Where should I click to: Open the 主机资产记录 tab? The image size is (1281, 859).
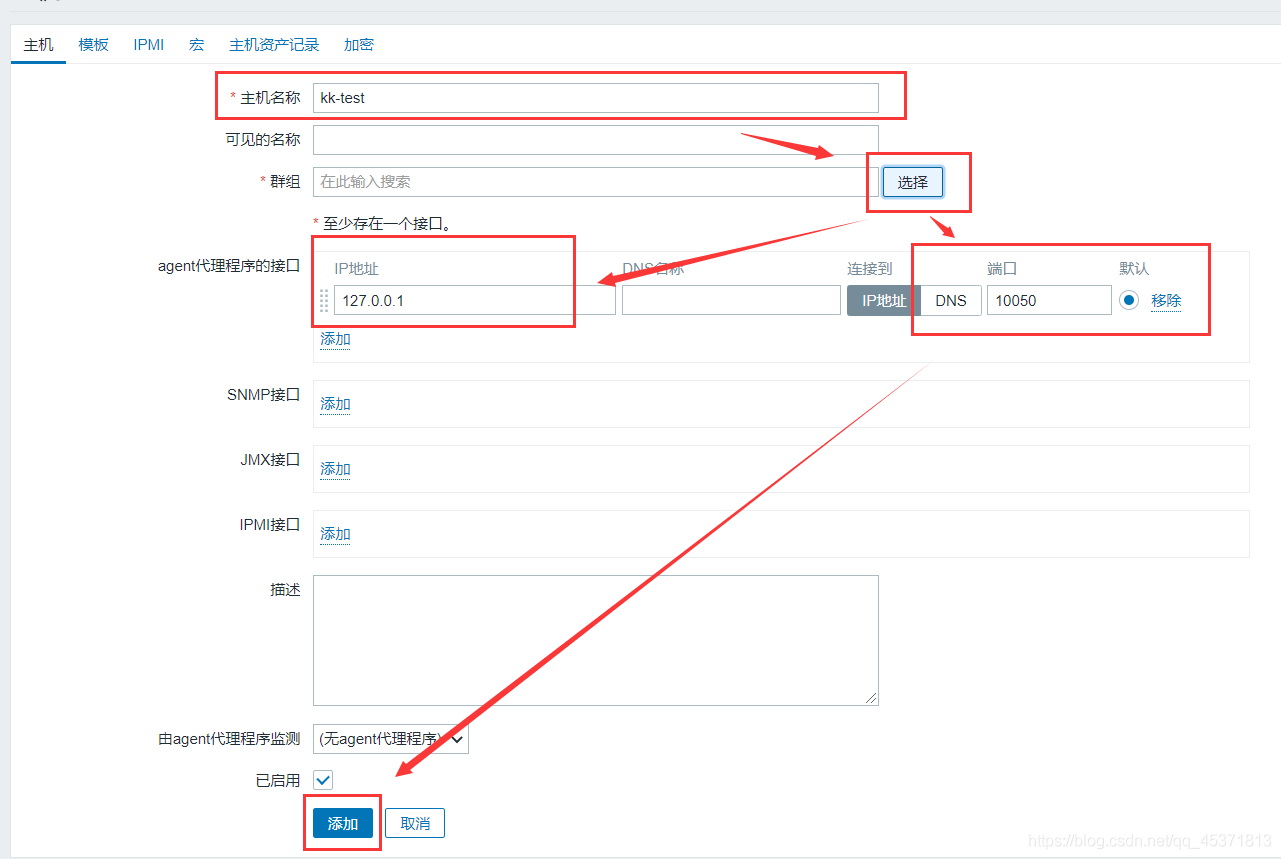click(x=274, y=45)
